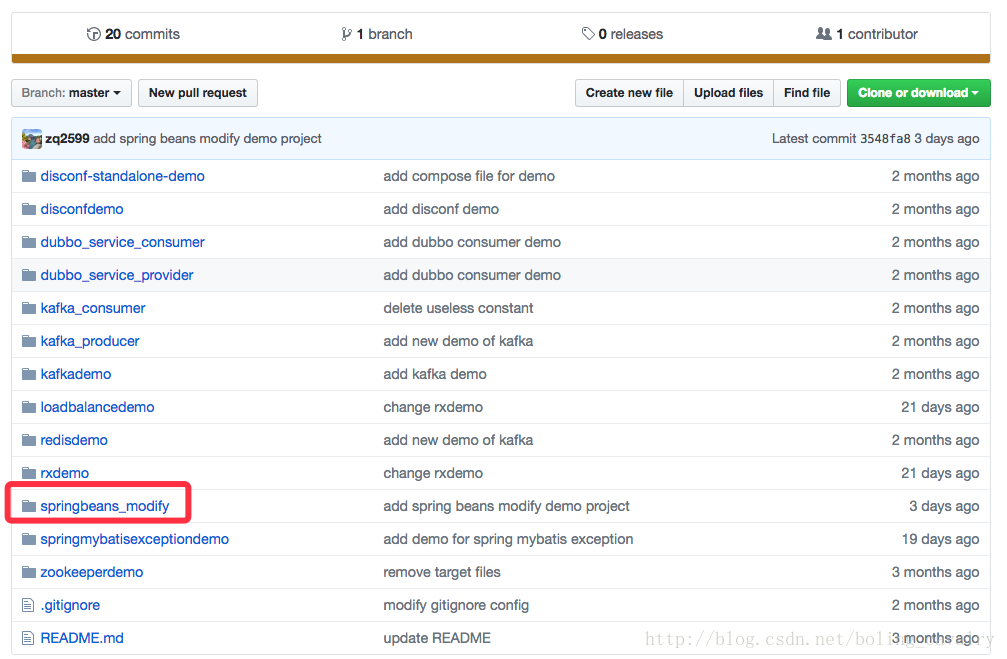1007x659 pixels.
Task: Click folder icon for springmybatisexceptiondemo
Action: (x=29, y=539)
